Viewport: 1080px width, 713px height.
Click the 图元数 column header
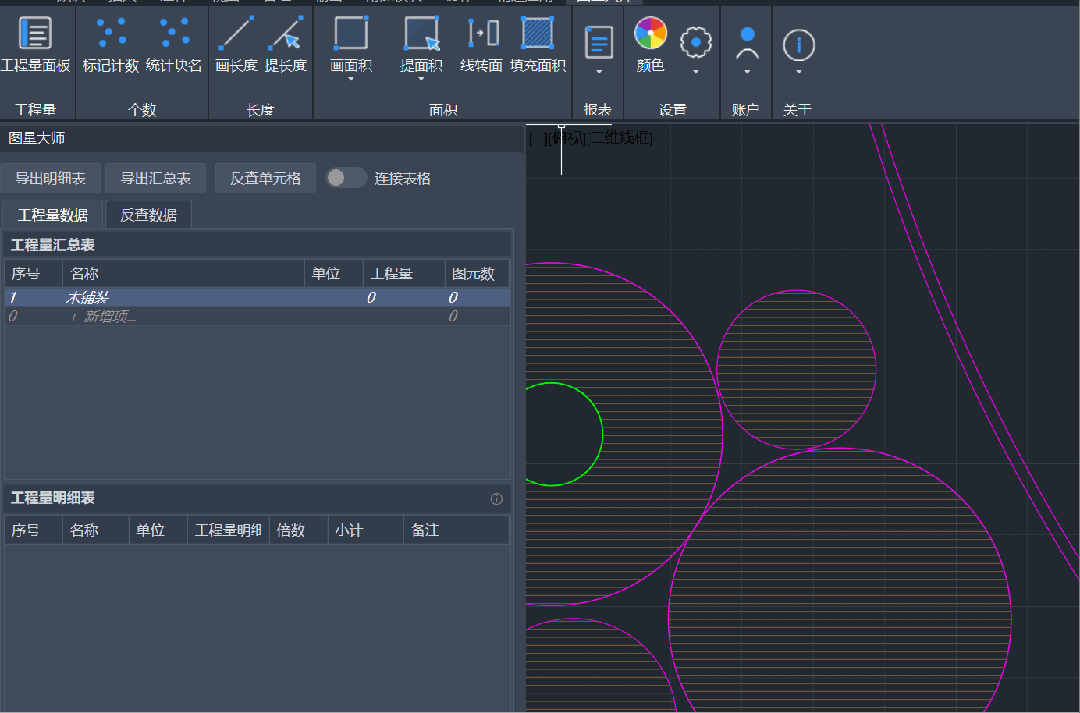[477, 273]
